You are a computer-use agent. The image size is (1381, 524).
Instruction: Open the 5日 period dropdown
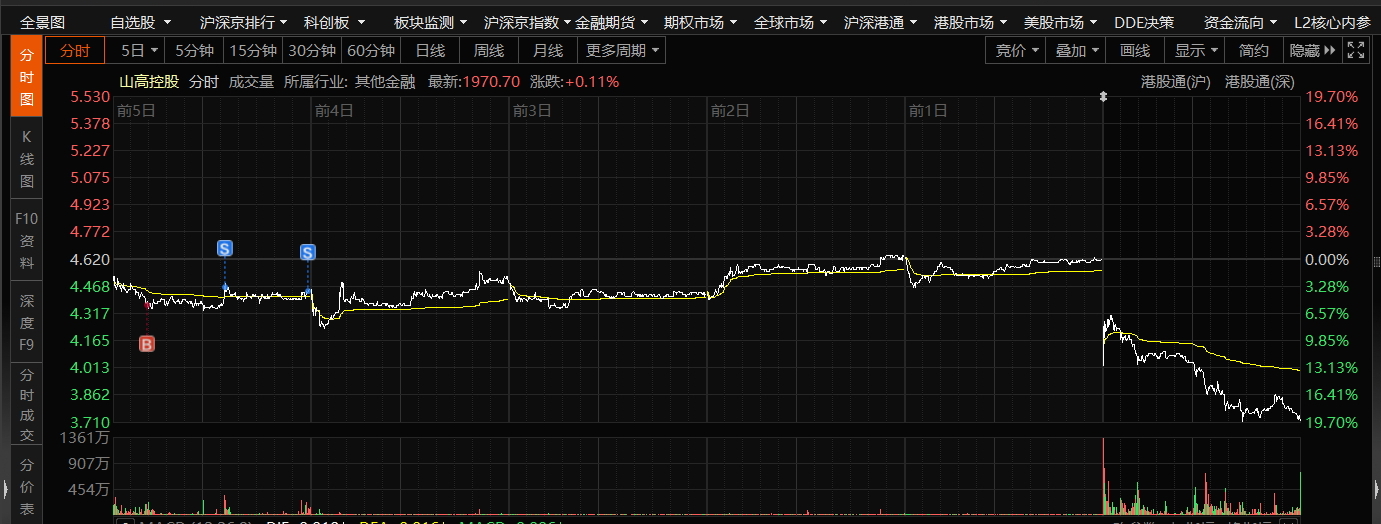(x=139, y=50)
